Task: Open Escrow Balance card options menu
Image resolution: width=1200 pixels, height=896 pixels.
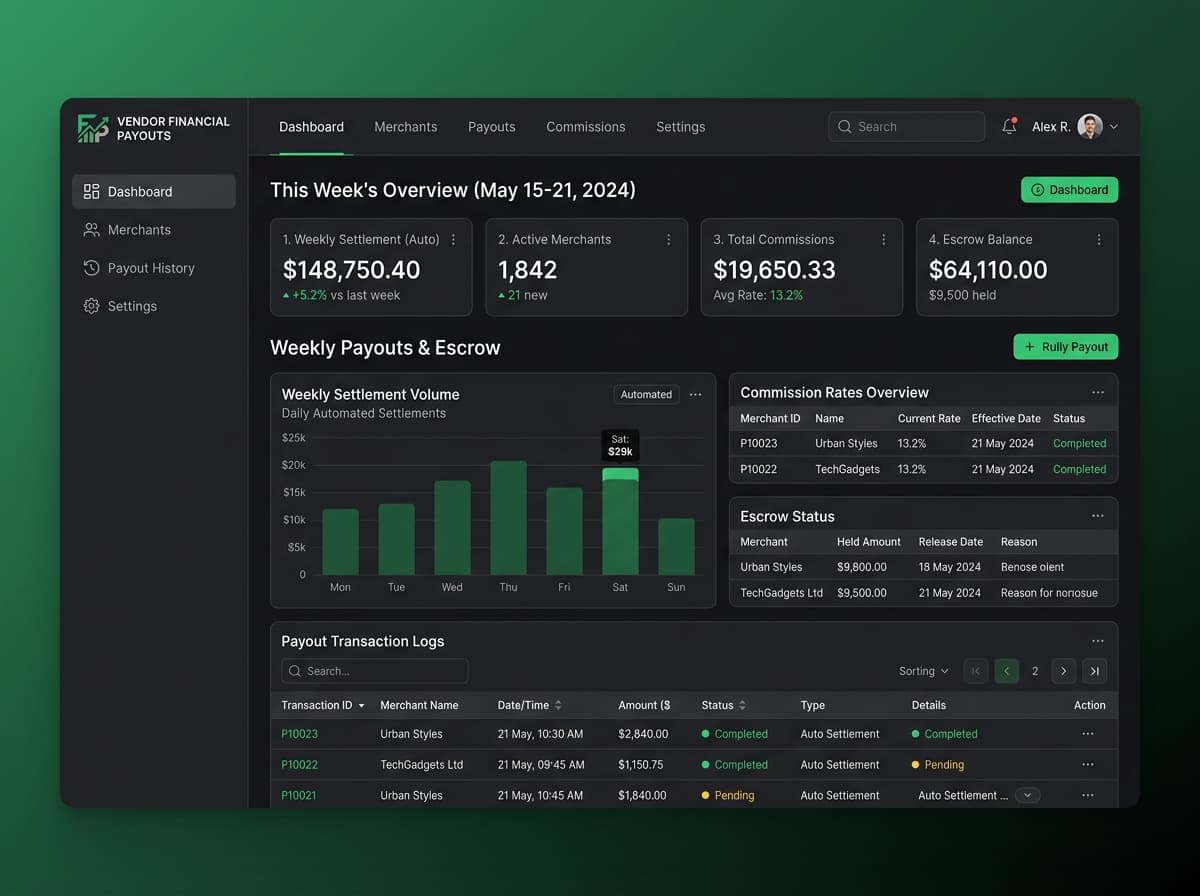Action: click(x=1099, y=240)
